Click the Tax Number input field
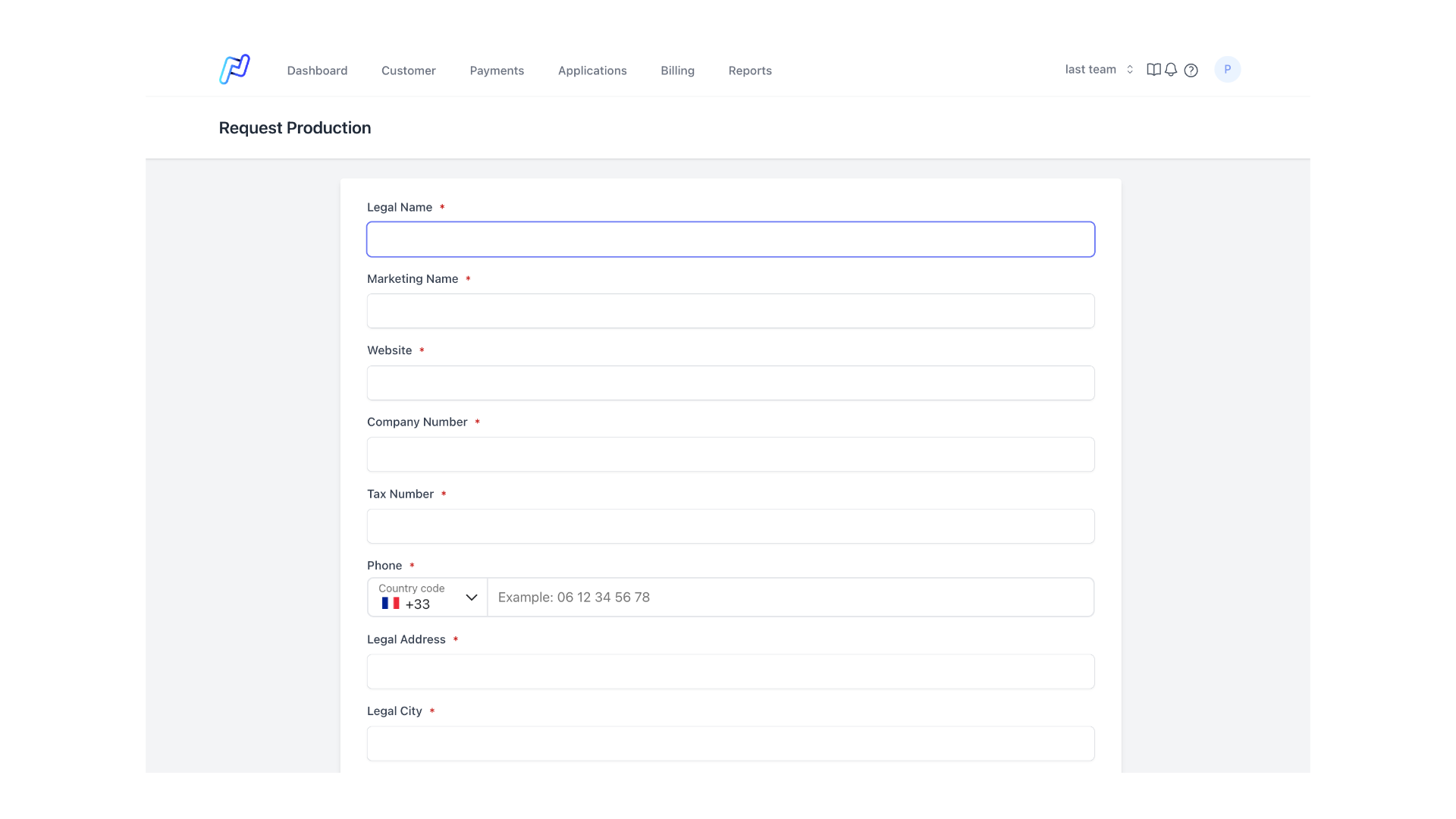 pos(731,526)
